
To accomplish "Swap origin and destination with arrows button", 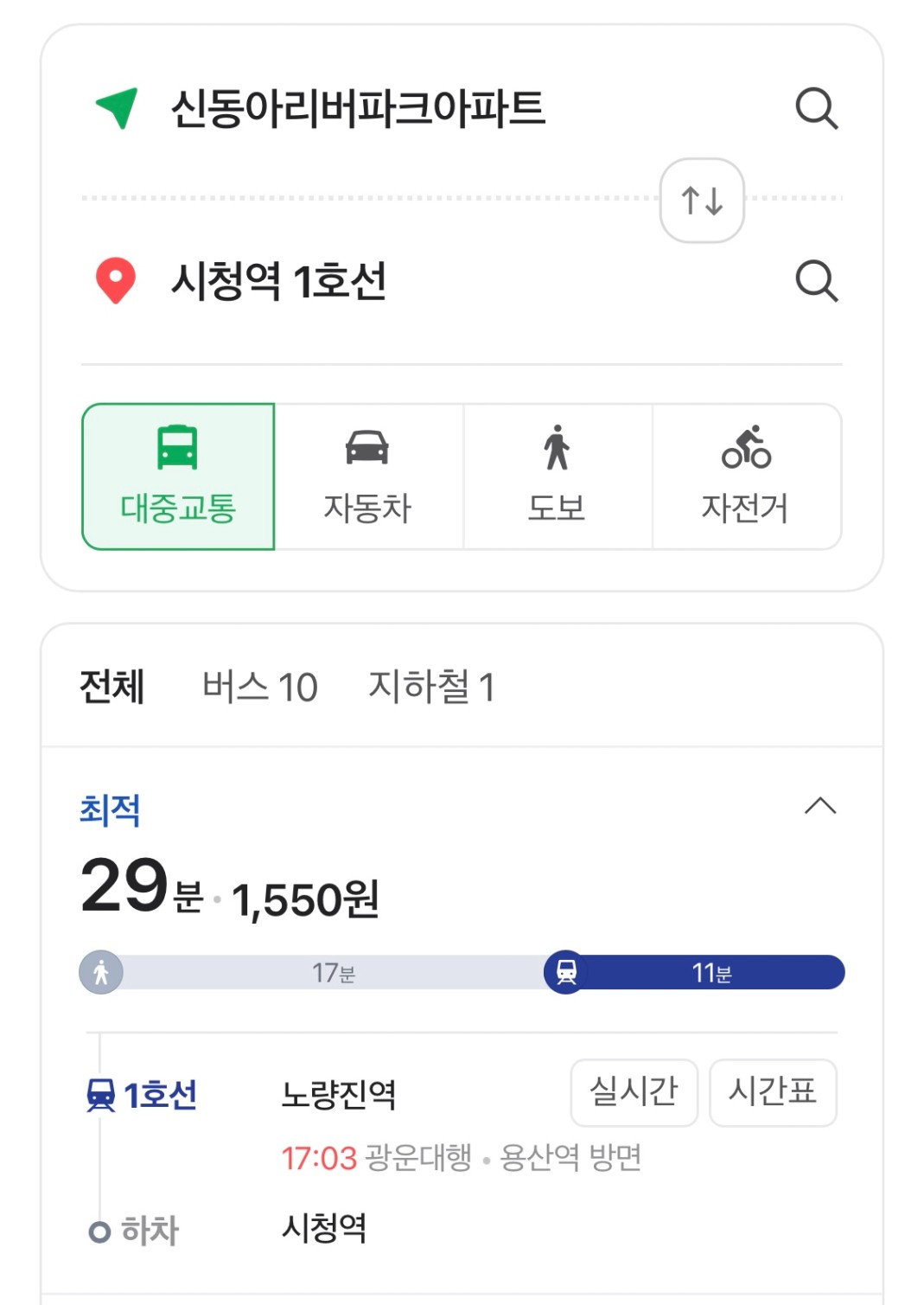I will tap(702, 201).
